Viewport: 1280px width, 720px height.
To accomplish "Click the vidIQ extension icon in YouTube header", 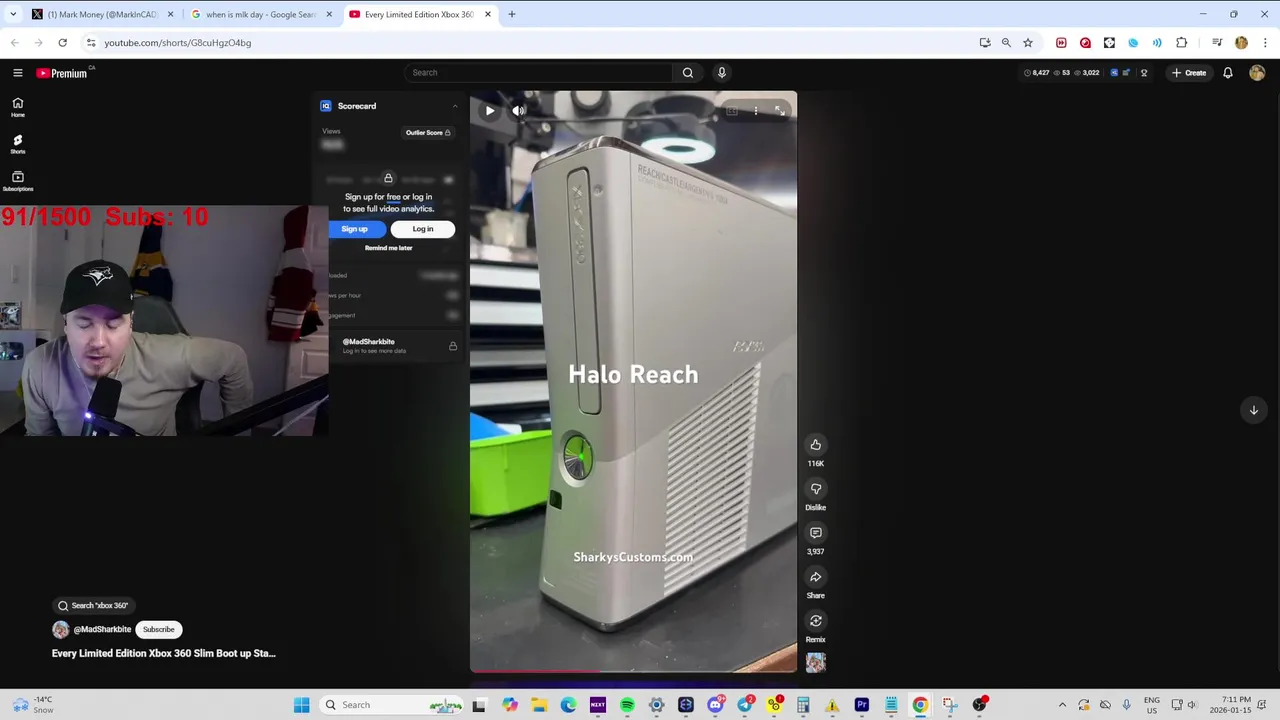I will [1114, 73].
